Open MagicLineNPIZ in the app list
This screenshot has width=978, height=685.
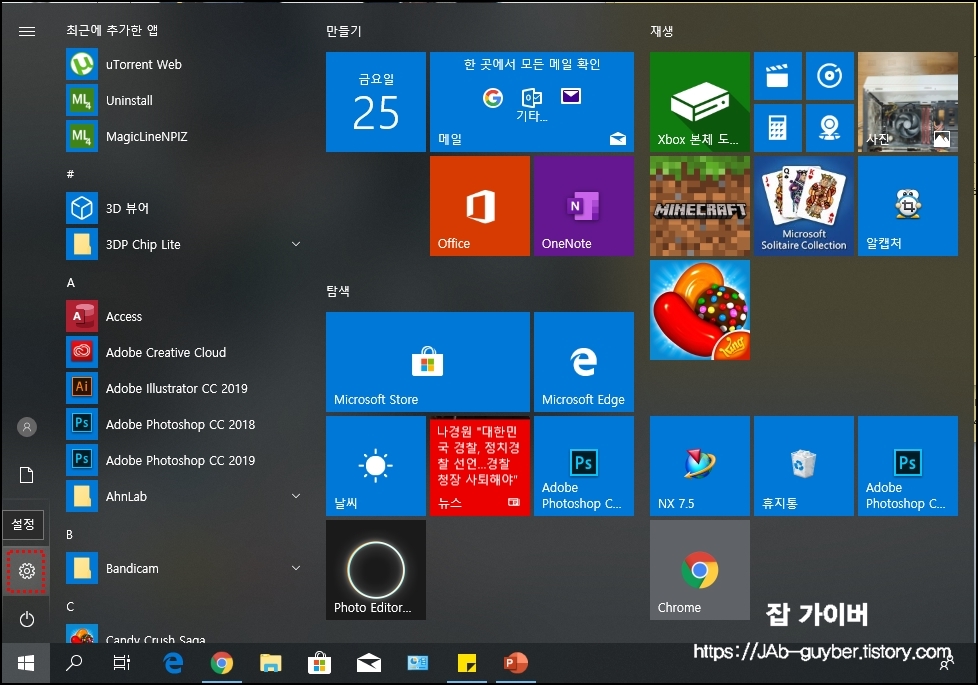[184, 137]
